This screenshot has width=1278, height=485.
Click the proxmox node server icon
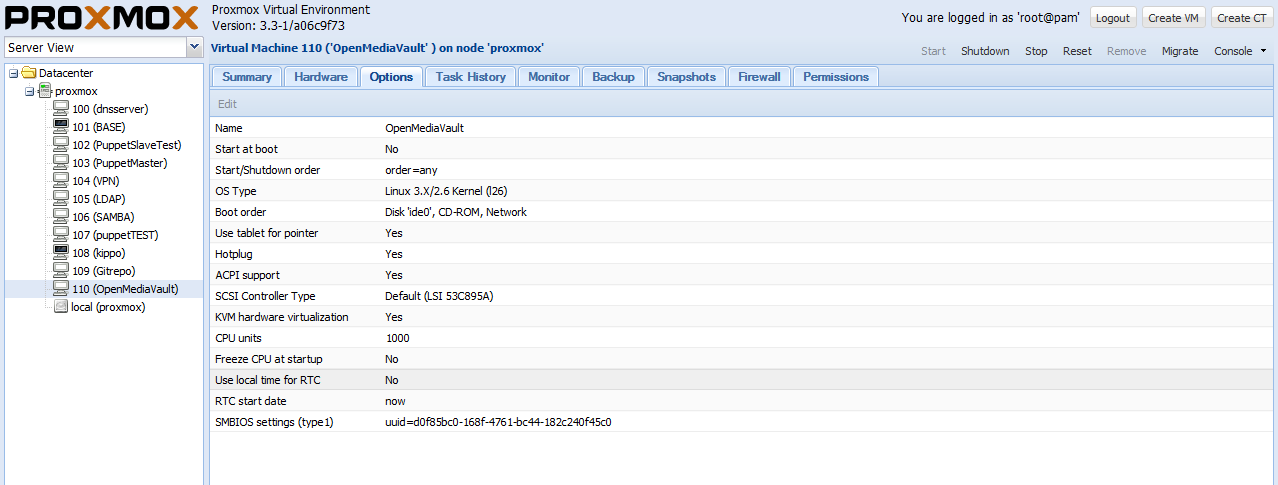(x=45, y=91)
